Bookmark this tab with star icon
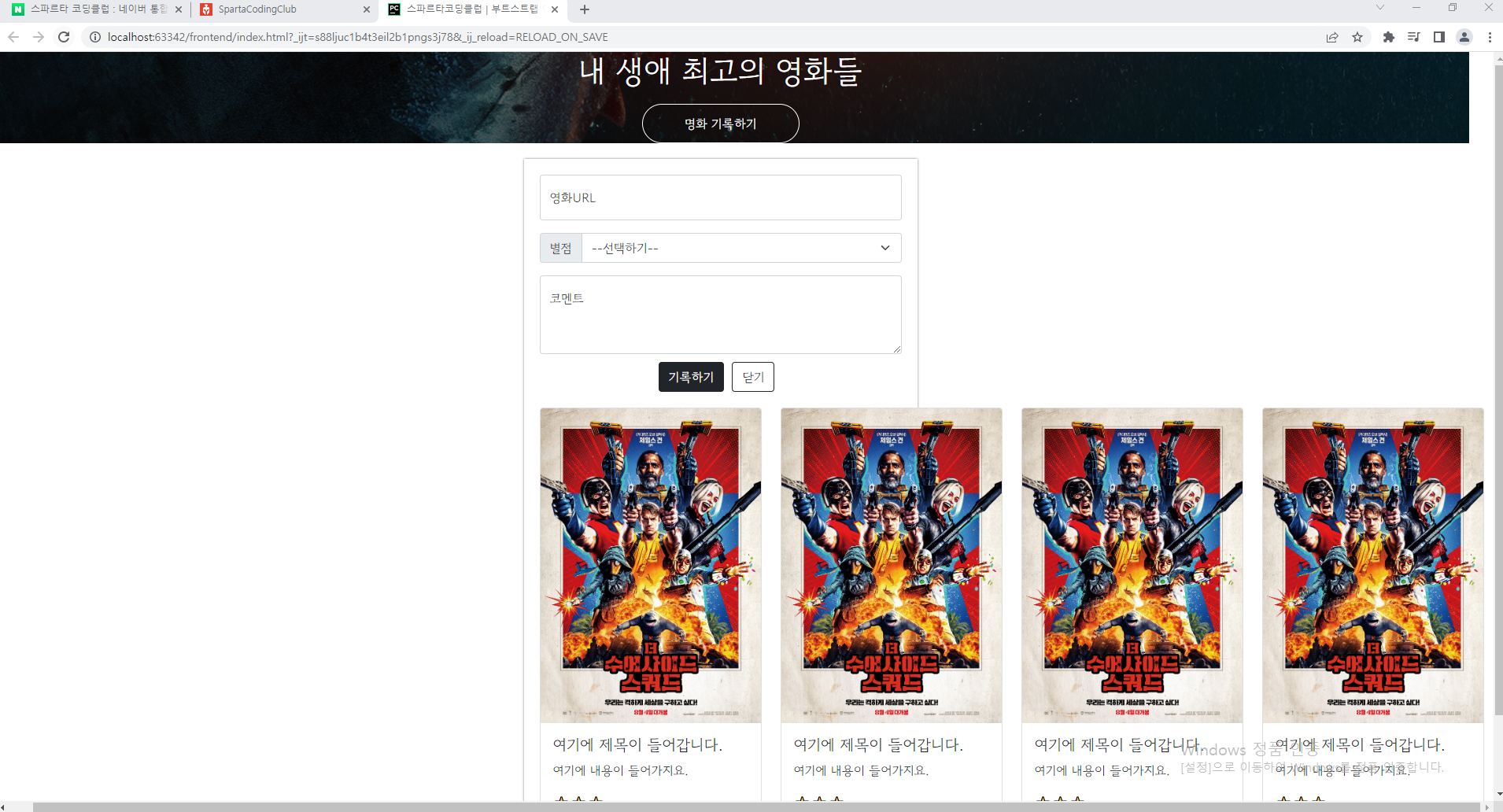This screenshot has height=812, width=1503. (x=1357, y=37)
